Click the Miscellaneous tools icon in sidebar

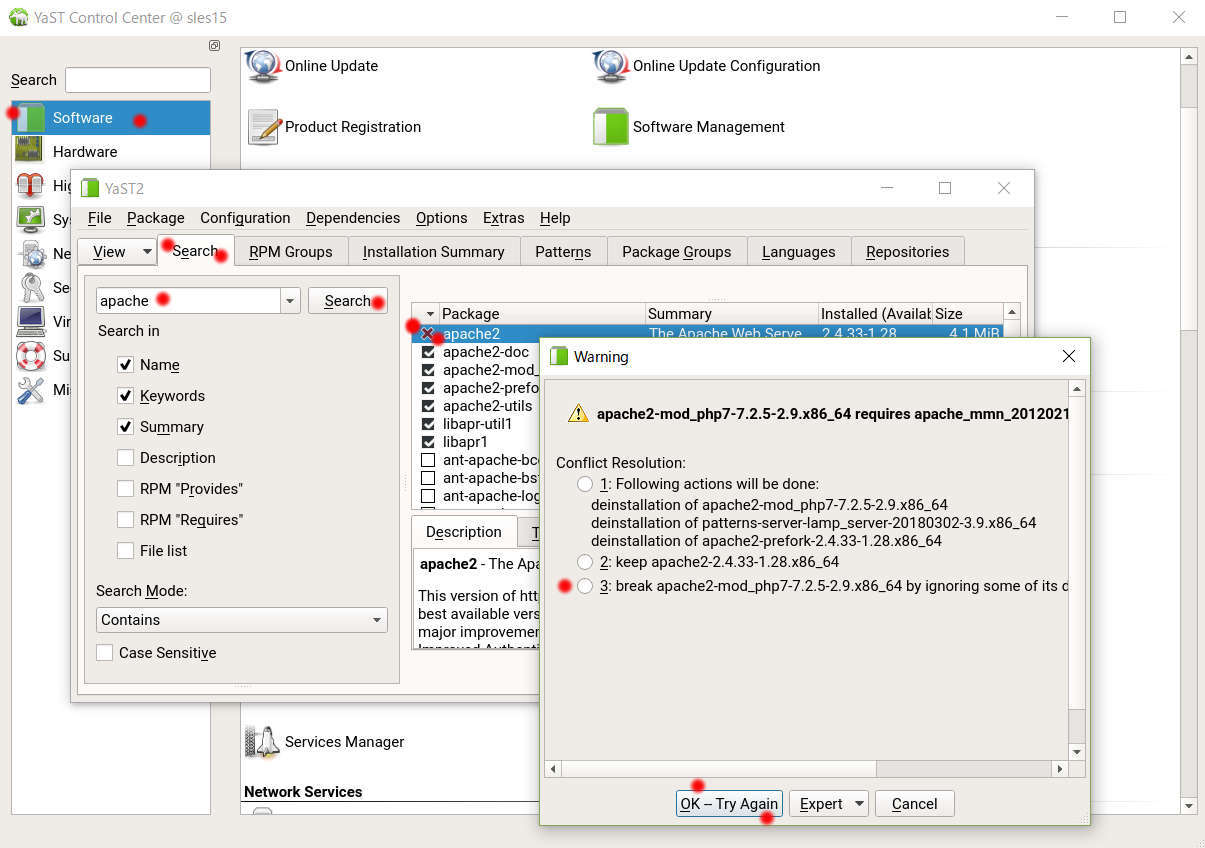pos(30,390)
